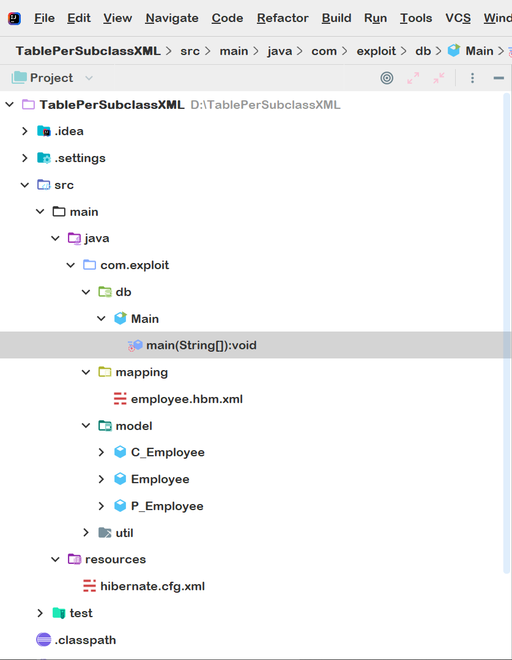
Task: Click the Expand All icon in Project toolbar
Action: tap(413, 78)
